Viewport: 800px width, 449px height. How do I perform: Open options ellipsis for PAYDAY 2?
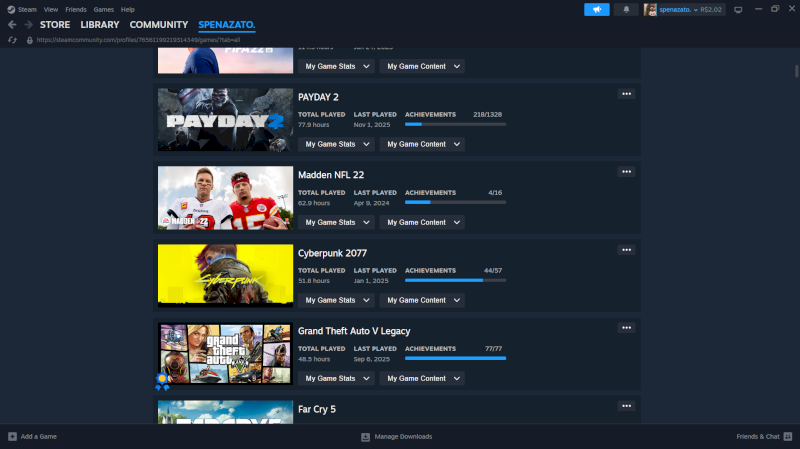(x=627, y=94)
